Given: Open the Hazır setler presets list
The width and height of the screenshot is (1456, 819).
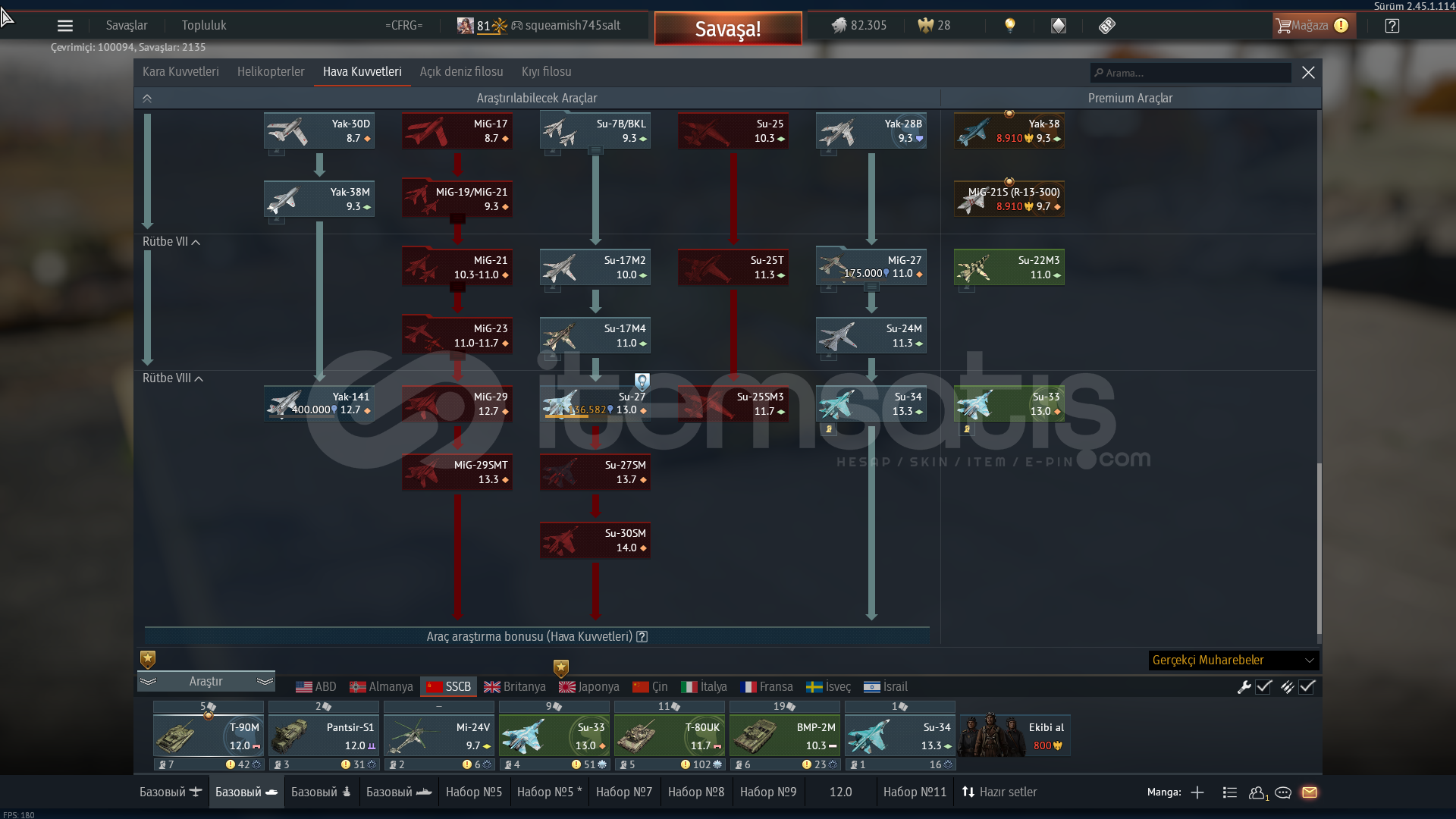Looking at the screenshot, I should [999, 792].
